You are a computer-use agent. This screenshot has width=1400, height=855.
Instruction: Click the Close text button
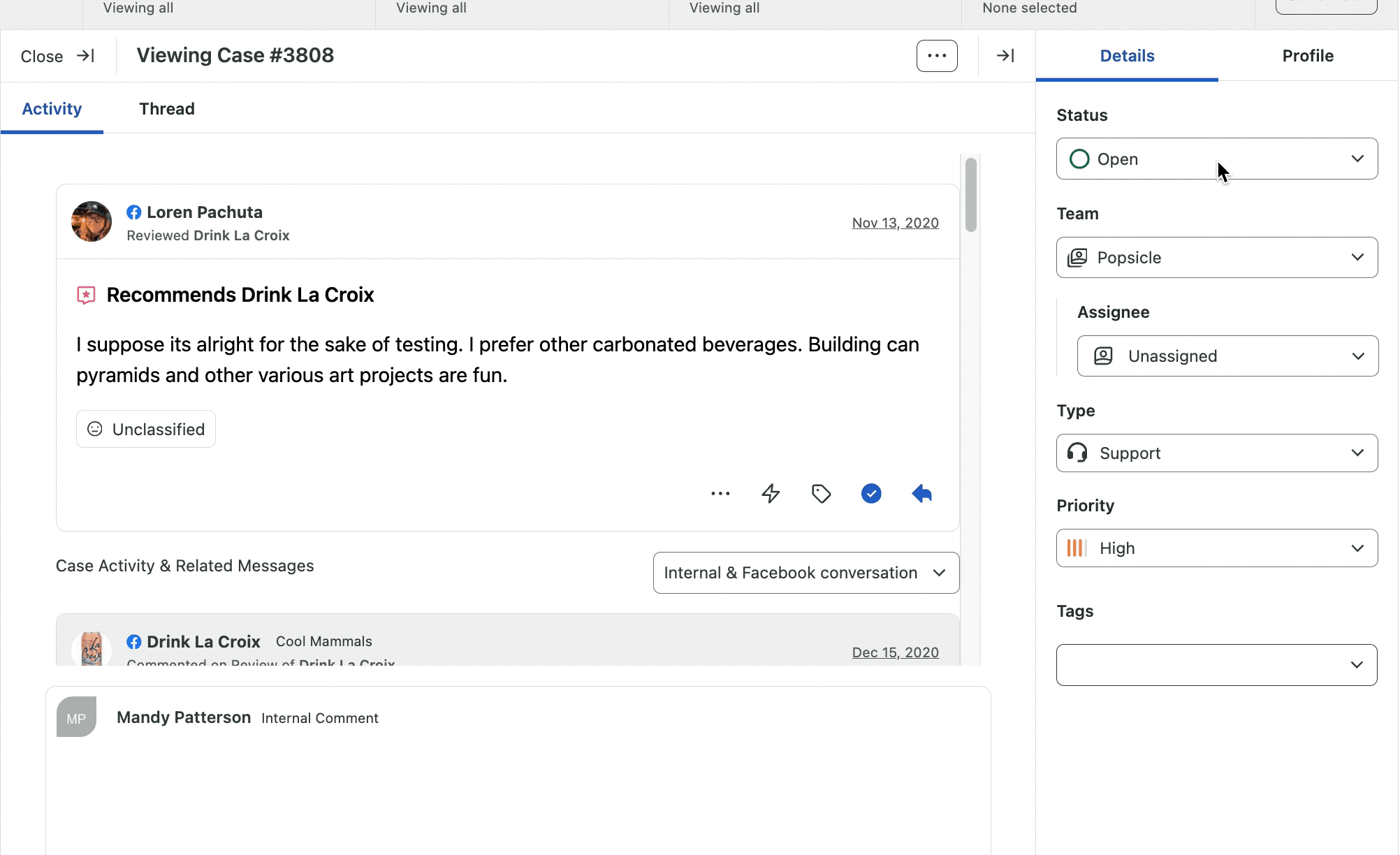pyautogui.click(x=42, y=57)
